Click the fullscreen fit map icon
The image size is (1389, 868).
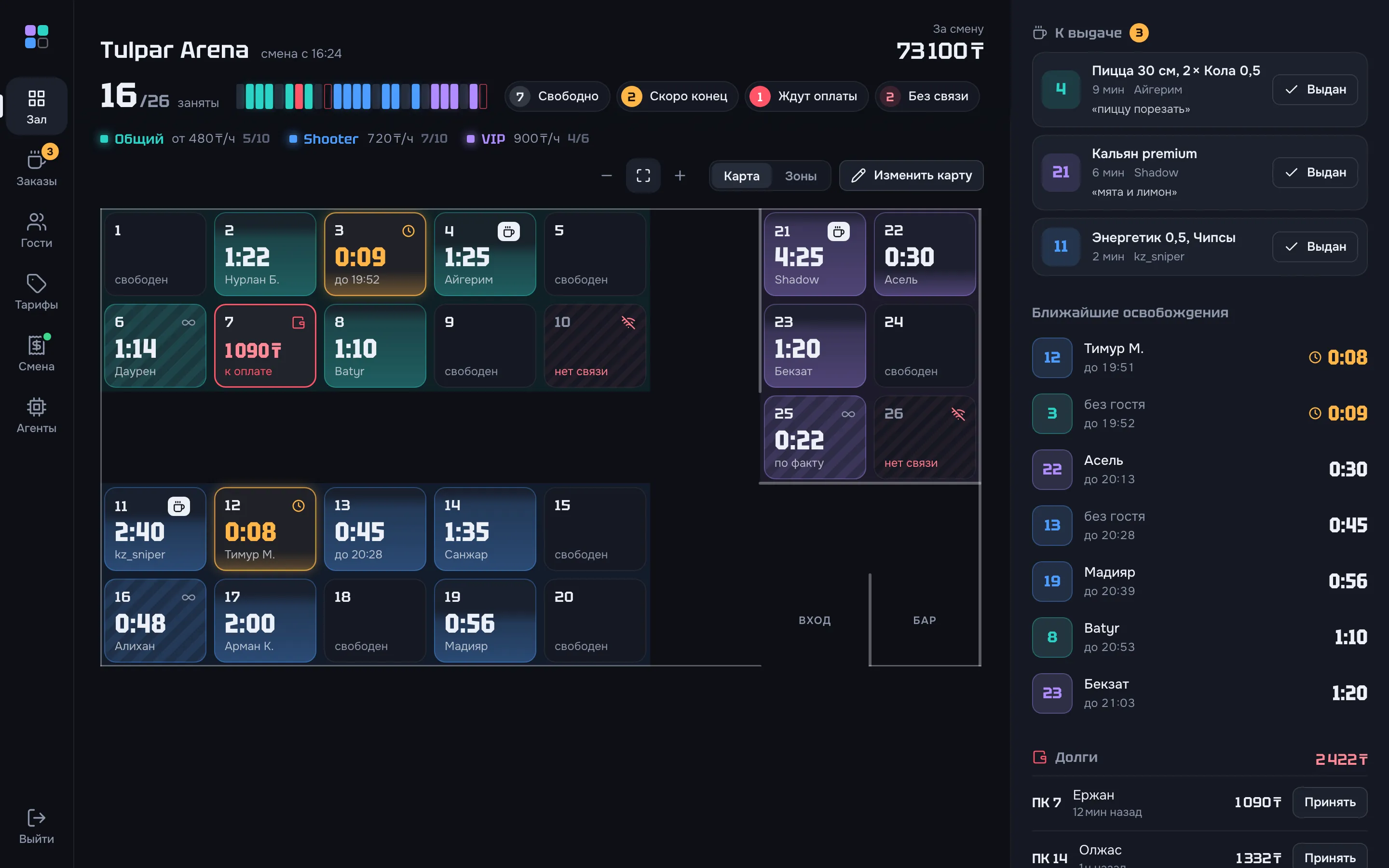click(643, 175)
